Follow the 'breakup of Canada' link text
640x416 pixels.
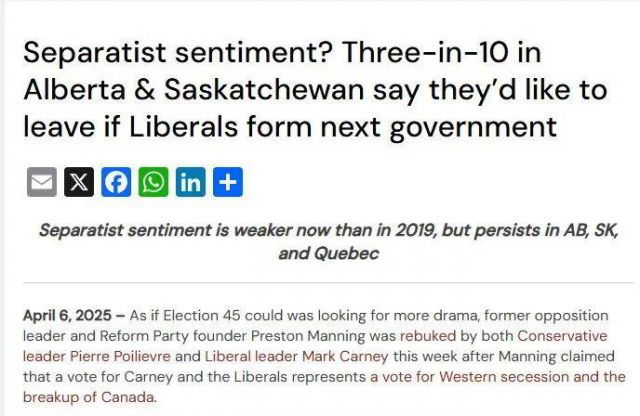pos(90,397)
